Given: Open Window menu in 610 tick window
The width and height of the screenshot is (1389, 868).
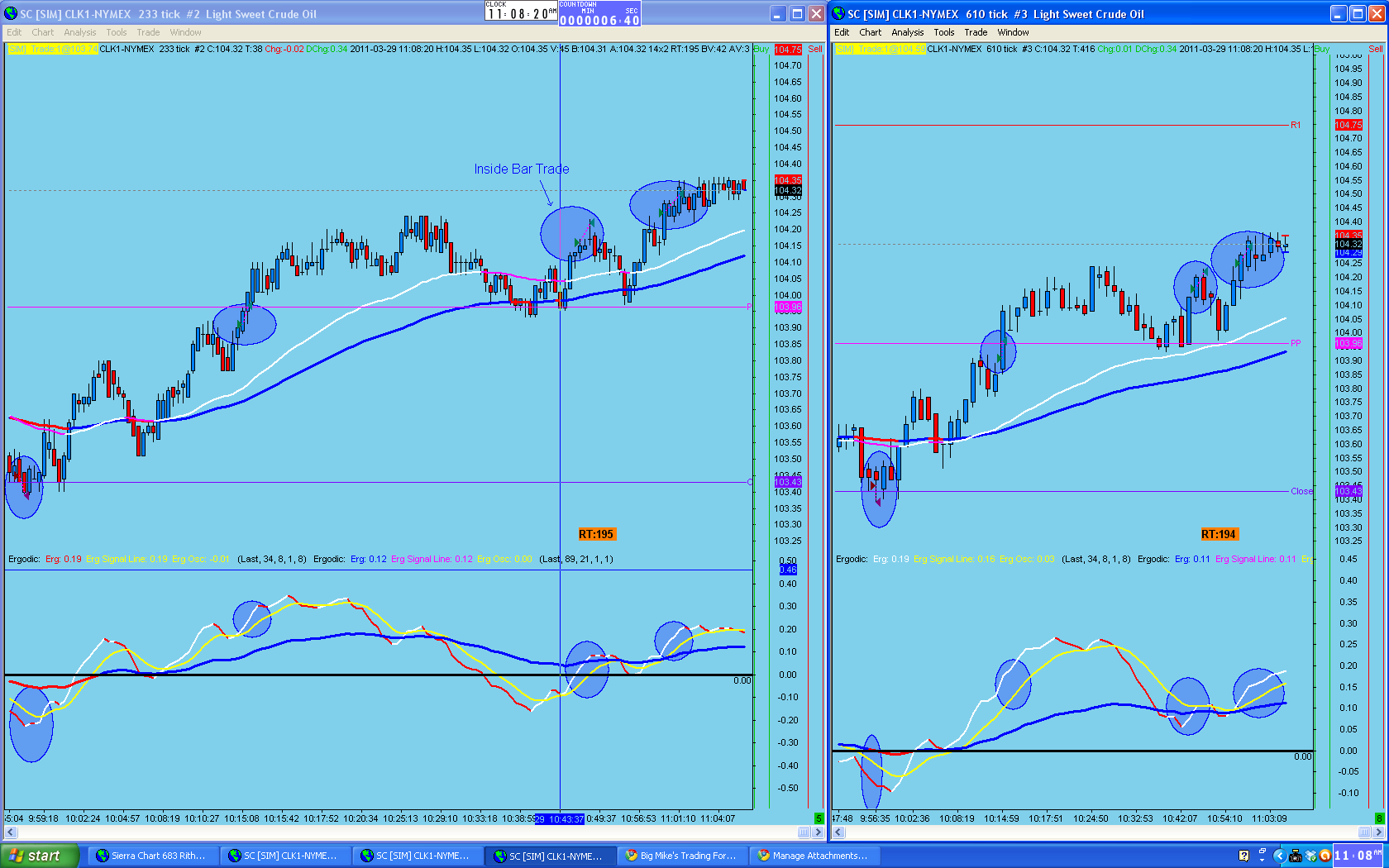Looking at the screenshot, I should (x=1013, y=32).
